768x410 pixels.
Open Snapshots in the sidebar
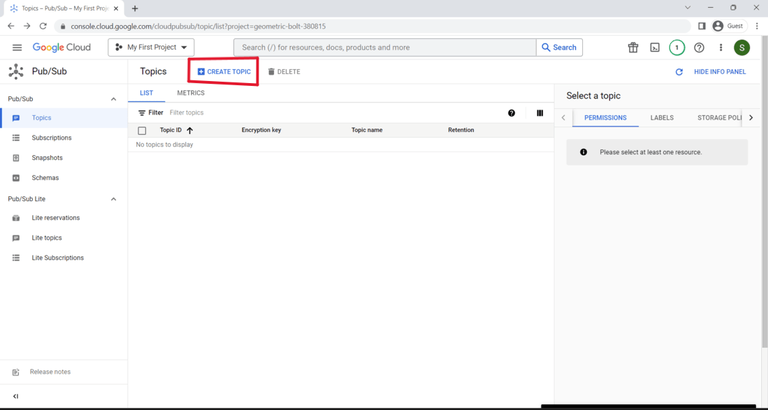click(x=64, y=158)
